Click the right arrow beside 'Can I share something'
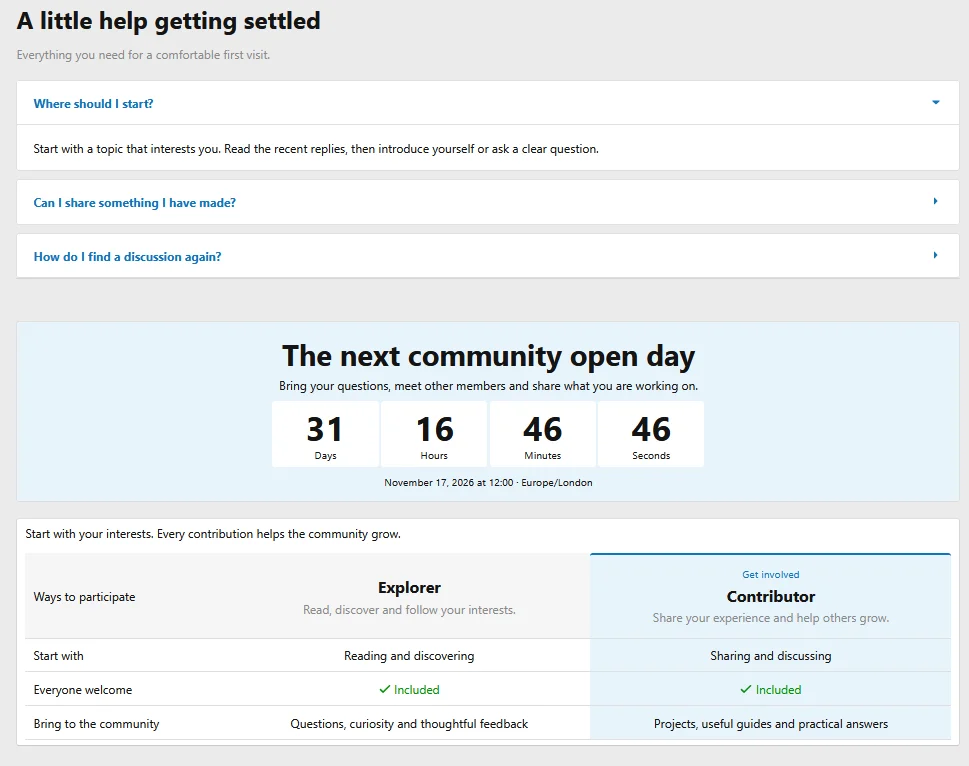The width and height of the screenshot is (969, 766). [936, 201]
